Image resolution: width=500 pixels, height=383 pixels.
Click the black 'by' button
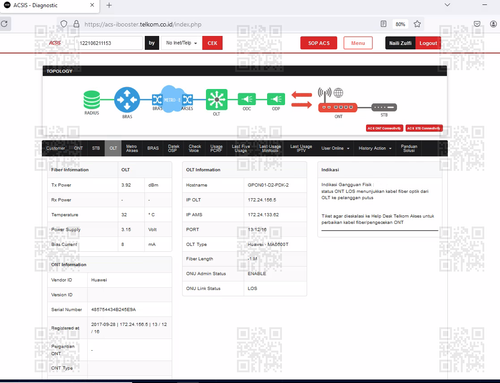(152, 43)
